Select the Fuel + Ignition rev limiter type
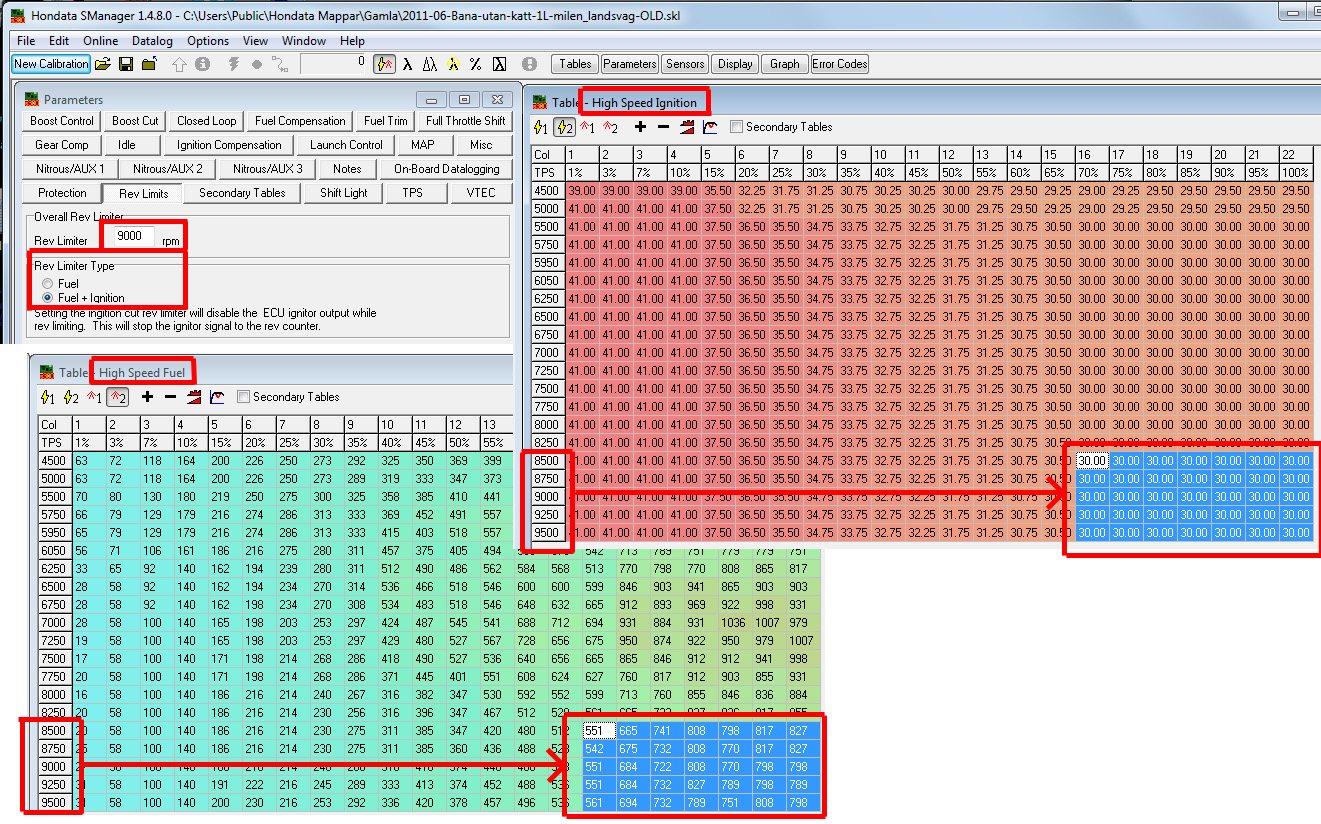 point(47,298)
